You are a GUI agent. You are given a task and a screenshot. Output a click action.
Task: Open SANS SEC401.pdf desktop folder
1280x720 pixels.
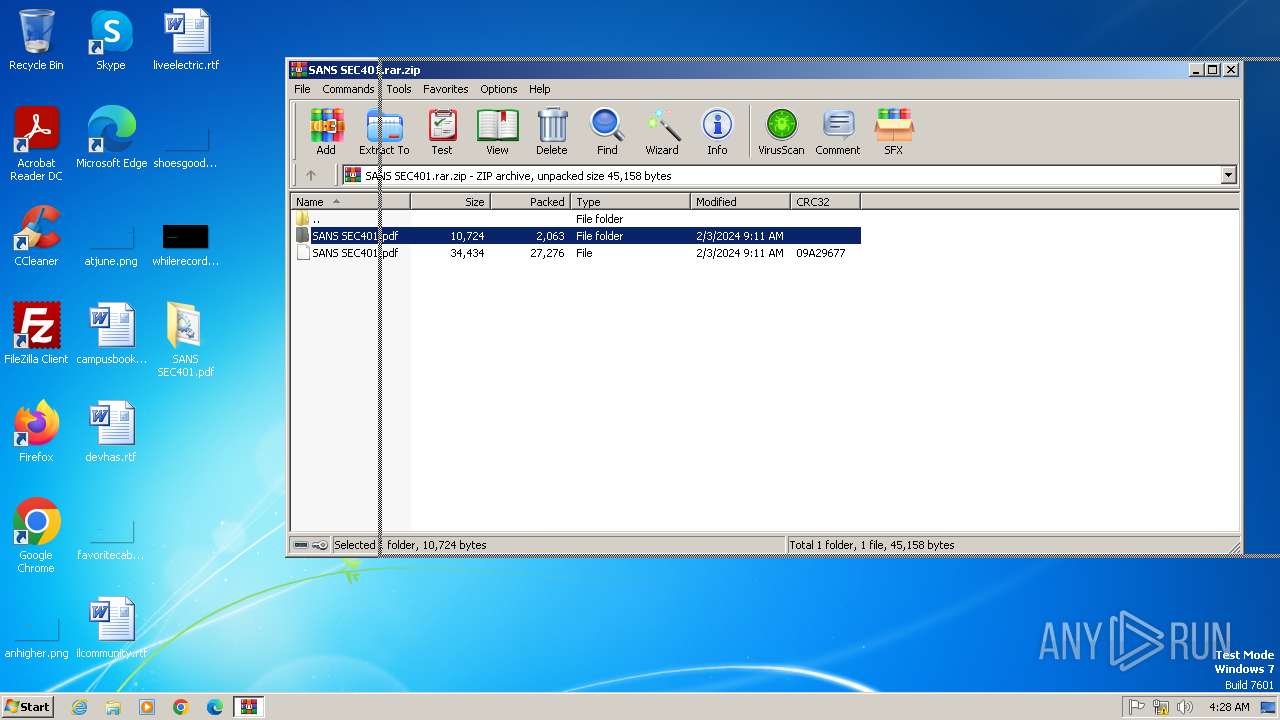[x=185, y=340]
